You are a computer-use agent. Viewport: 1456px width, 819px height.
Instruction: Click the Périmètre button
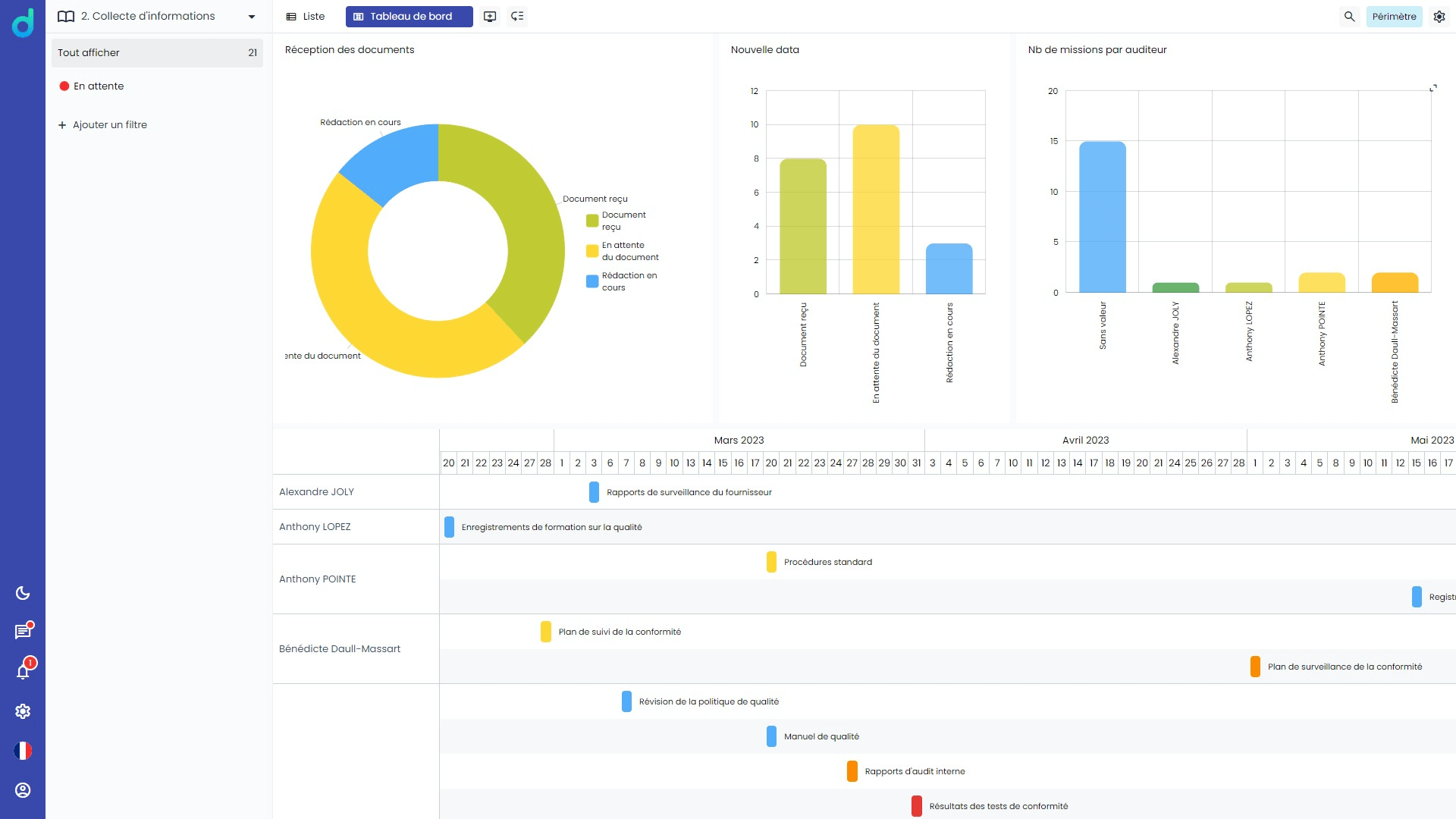pos(1394,16)
